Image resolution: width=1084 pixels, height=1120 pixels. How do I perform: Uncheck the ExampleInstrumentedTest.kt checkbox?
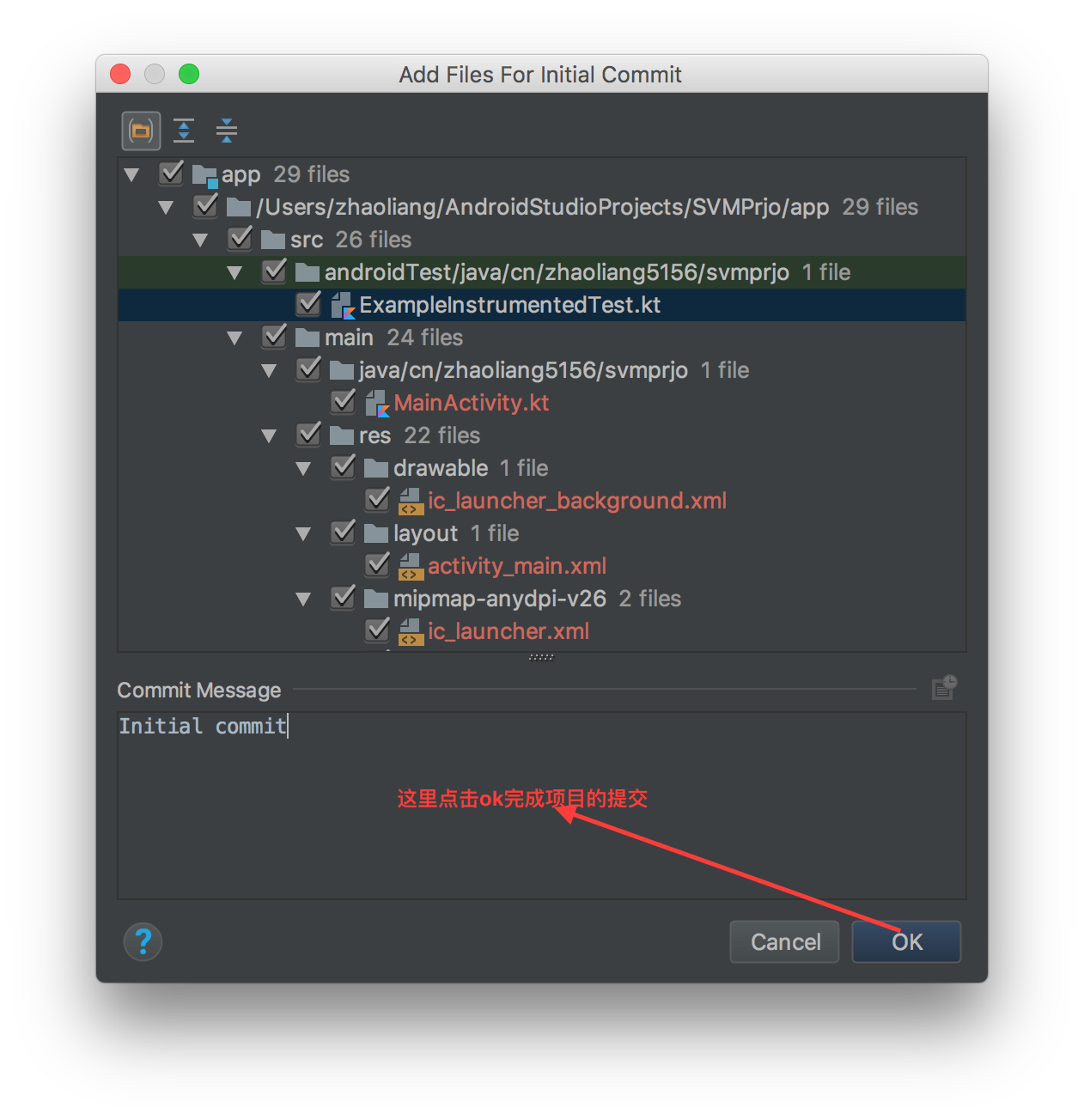click(x=308, y=304)
